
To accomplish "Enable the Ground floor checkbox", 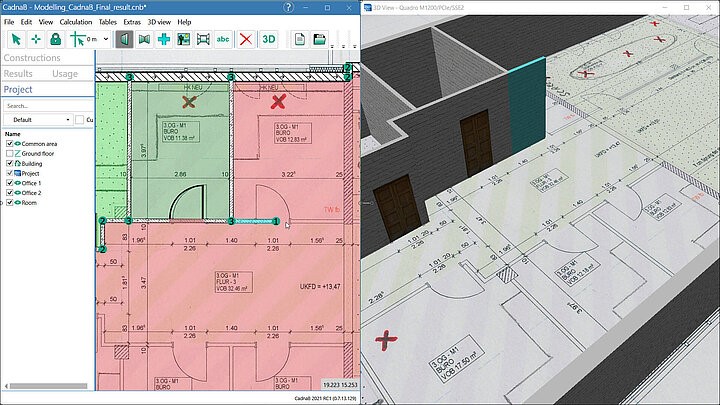I will coord(10,153).
